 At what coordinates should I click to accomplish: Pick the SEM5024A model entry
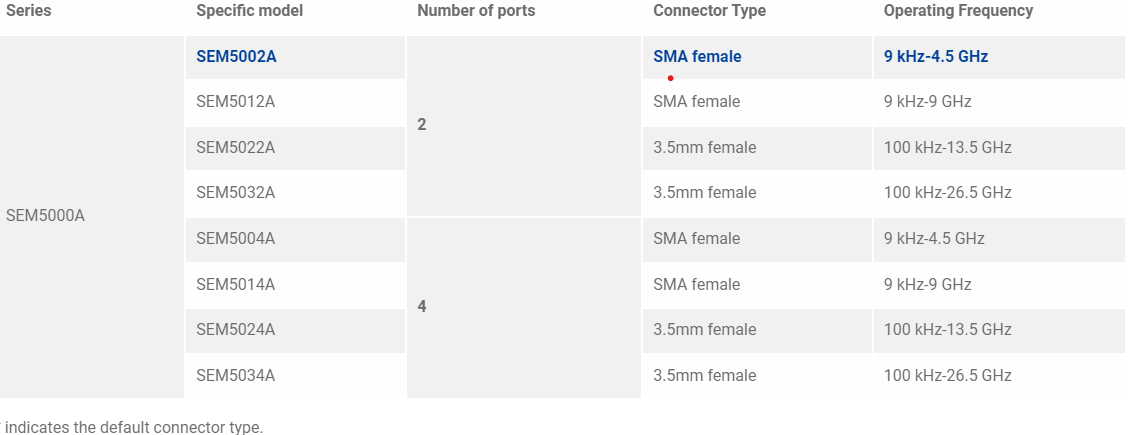(x=295, y=330)
